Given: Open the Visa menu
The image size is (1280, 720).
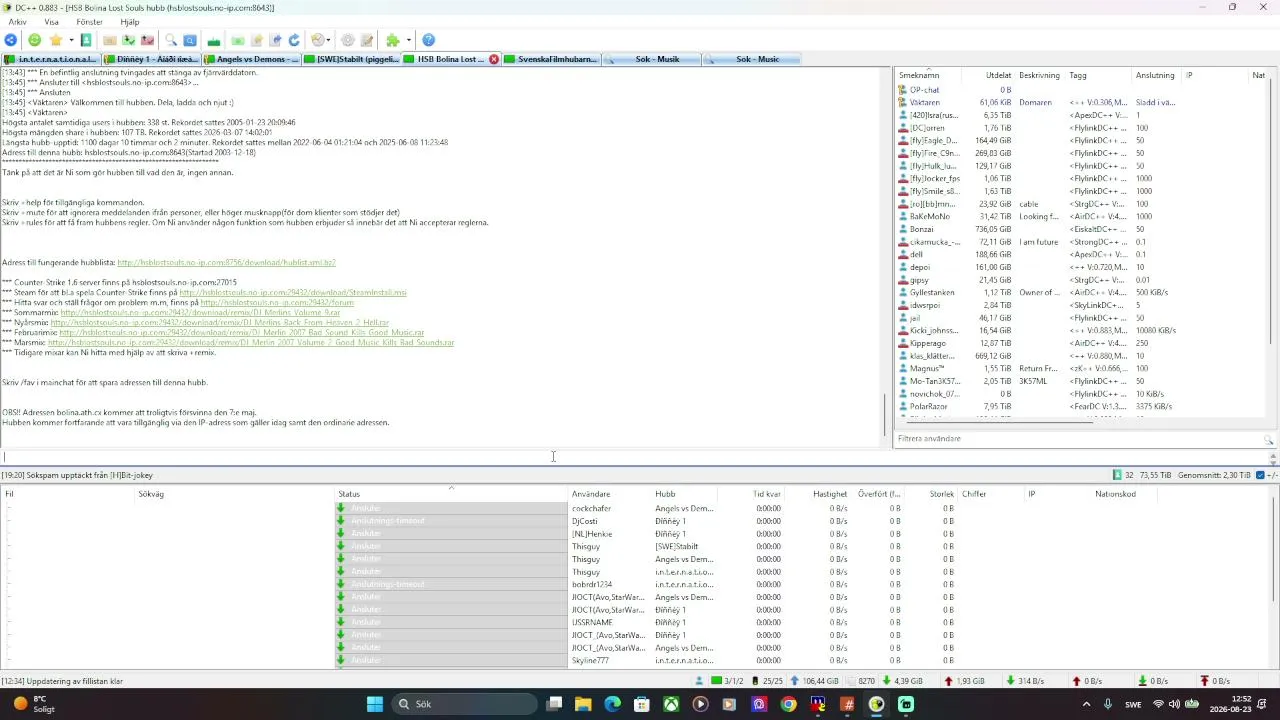Looking at the screenshot, I should tap(52, 22).
